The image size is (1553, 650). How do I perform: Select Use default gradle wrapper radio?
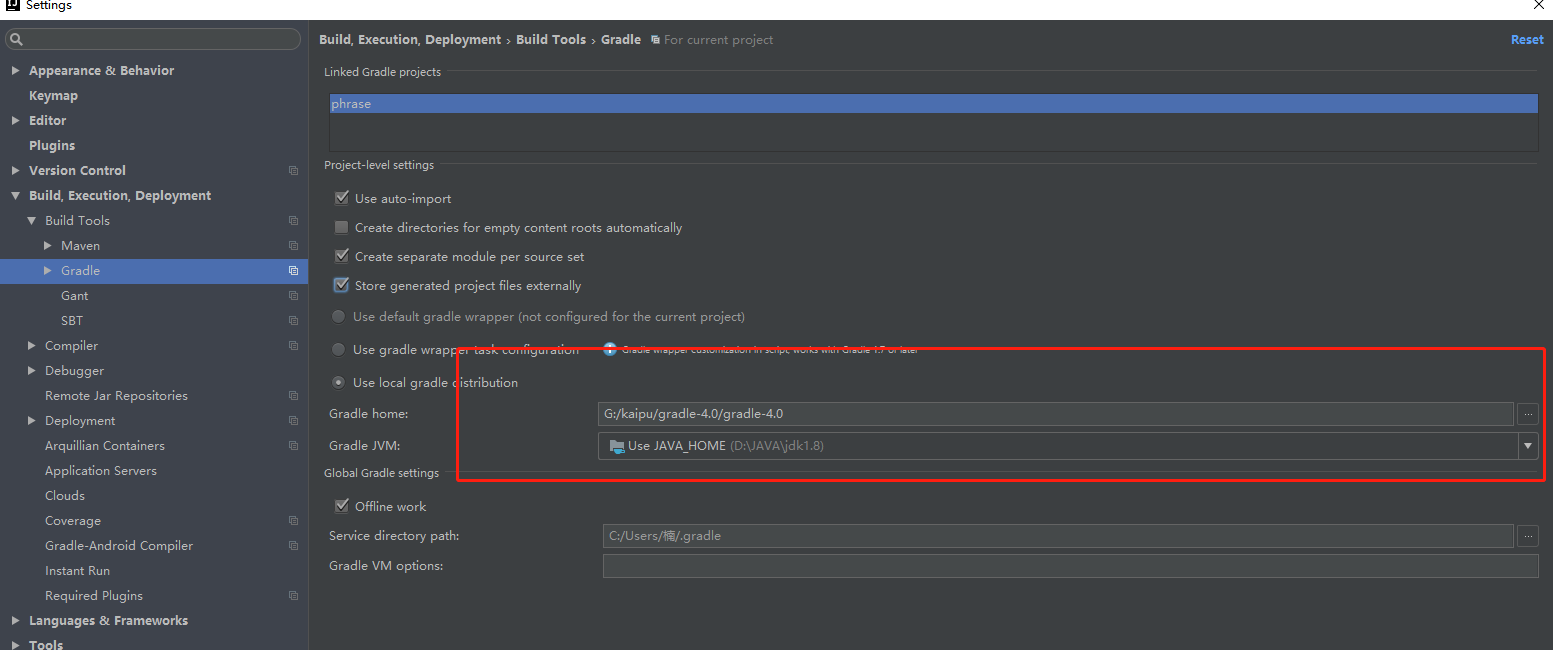pyautogui.click(x=338, y=316)
